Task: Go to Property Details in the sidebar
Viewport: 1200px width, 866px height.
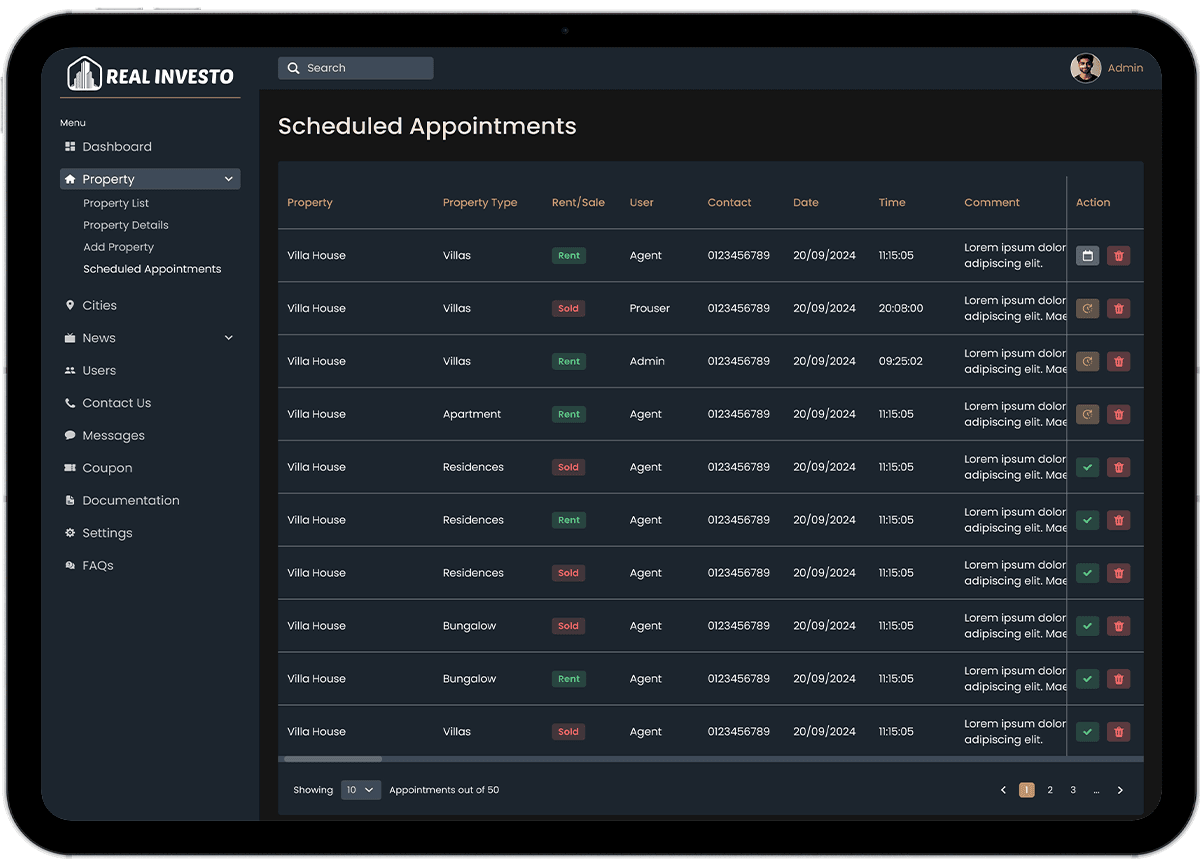Action: click(126, 225)
